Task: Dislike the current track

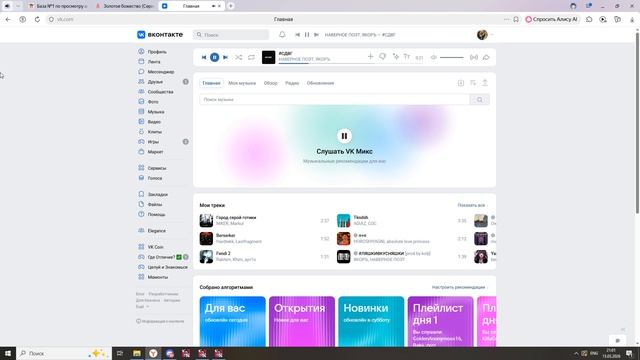Action: coord(382,57)
